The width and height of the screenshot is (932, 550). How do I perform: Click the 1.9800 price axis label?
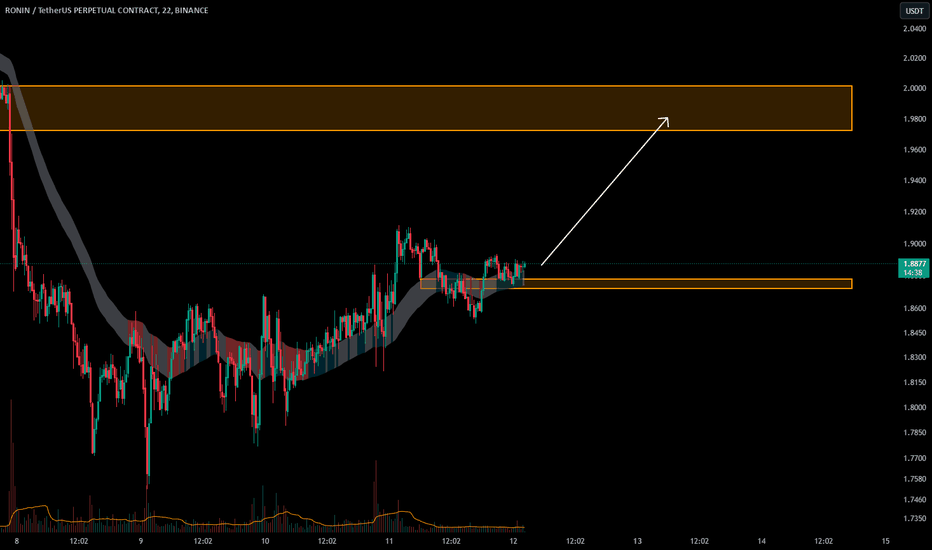[914, 119]
